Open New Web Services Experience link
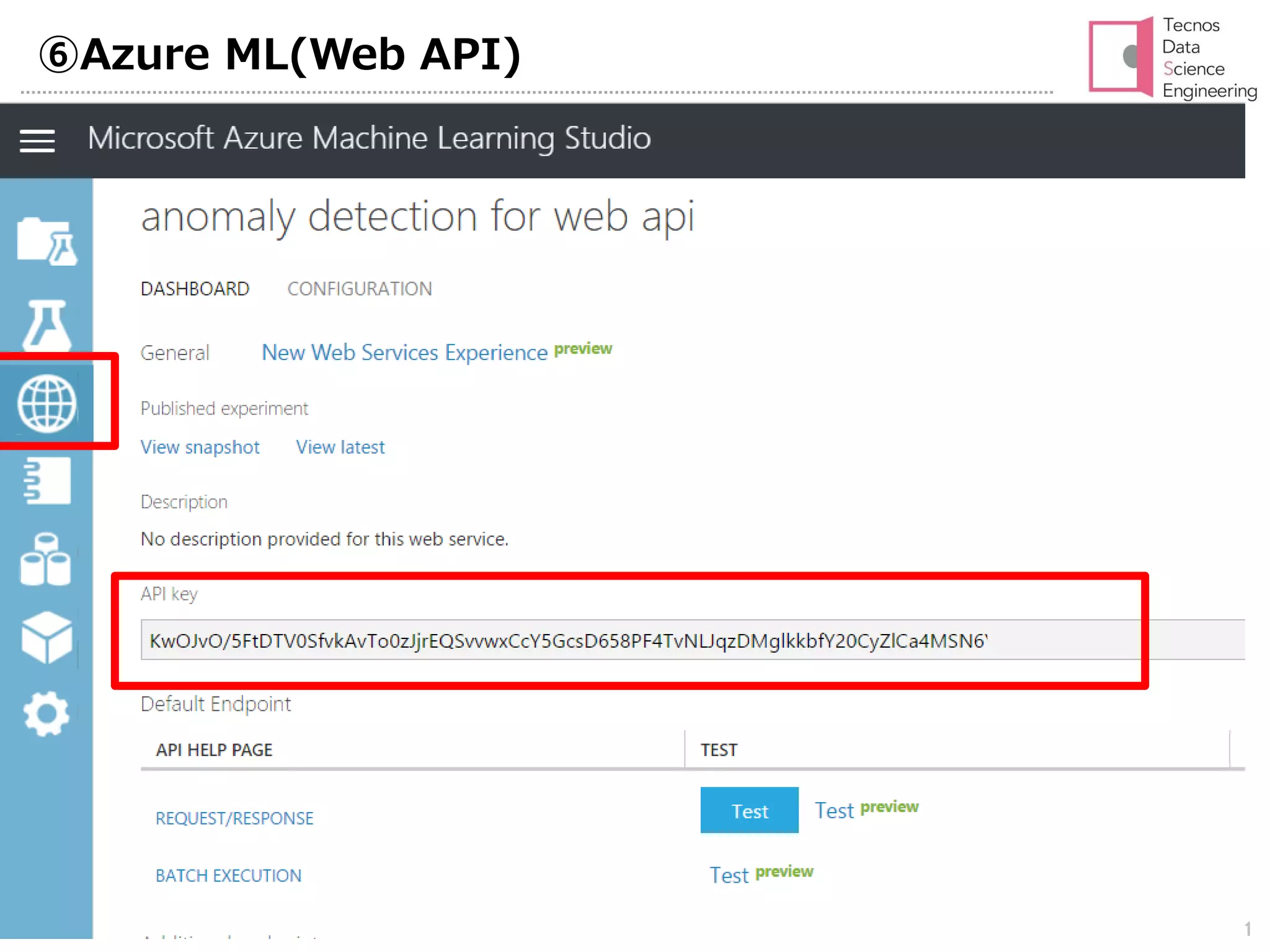This screenshot has width=1270, height=952. 404,352
